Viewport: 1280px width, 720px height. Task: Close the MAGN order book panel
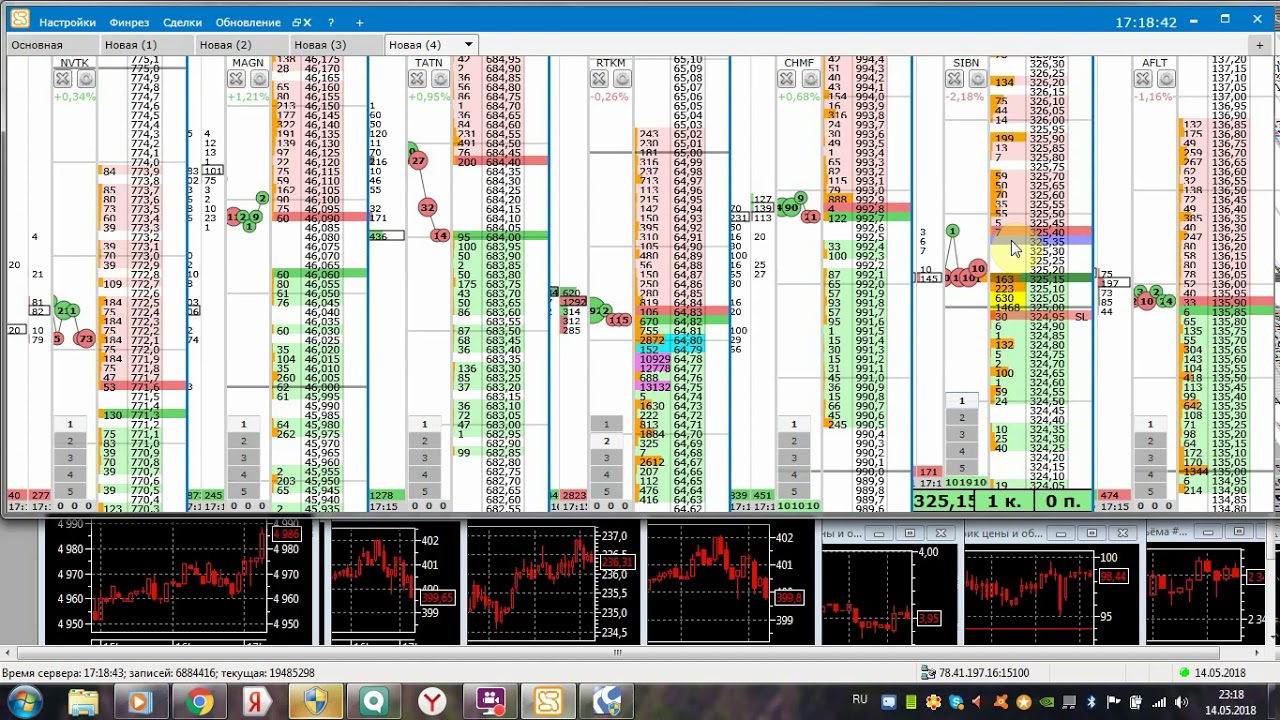[x=237, y=79]
